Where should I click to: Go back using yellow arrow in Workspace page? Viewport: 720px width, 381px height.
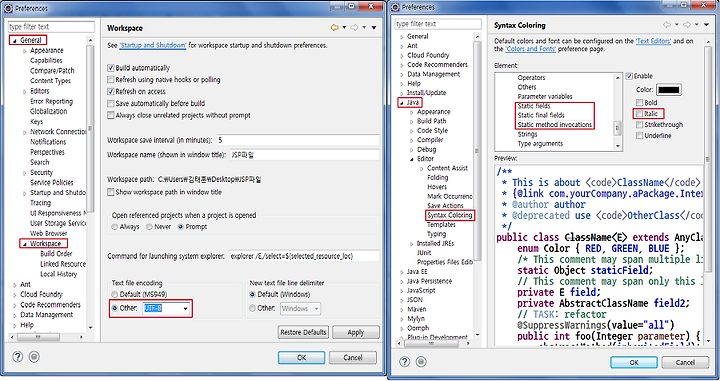(x=335, y=28)
